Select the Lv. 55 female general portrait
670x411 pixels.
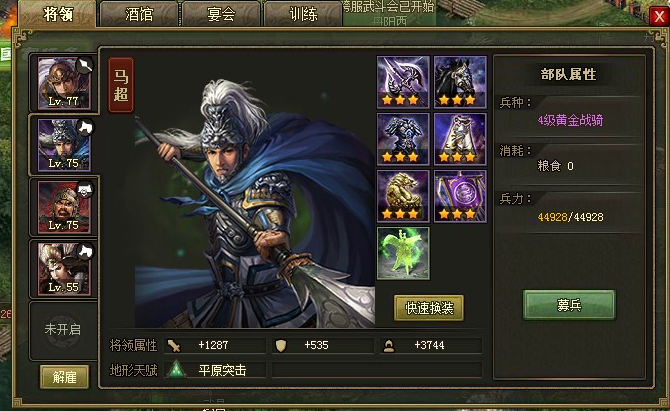pyautogui.click(x=64, y=269)
